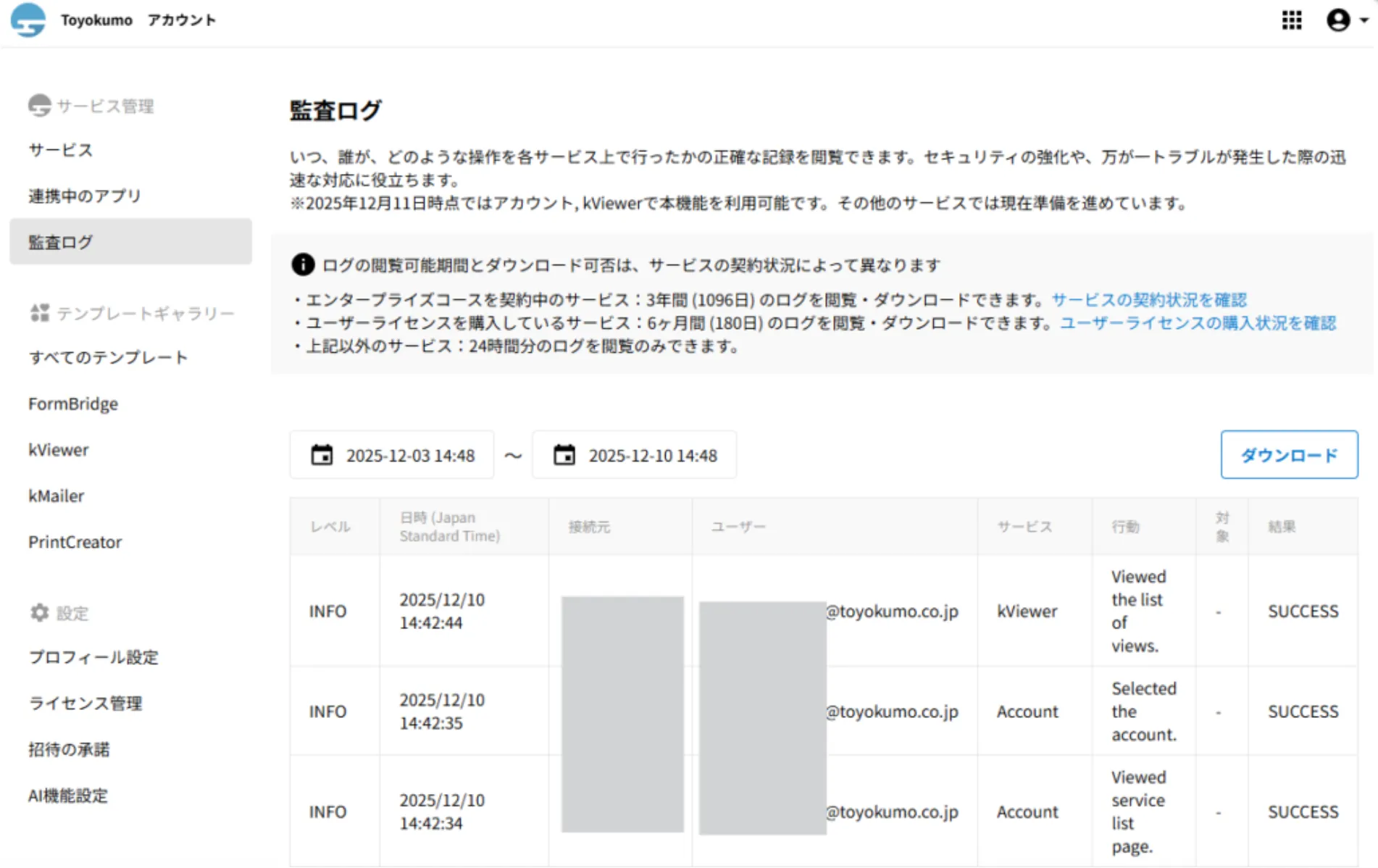Click the info icon above the log notice
Viewport: 1378px width, 868px height.
click(x=302, y=264)
